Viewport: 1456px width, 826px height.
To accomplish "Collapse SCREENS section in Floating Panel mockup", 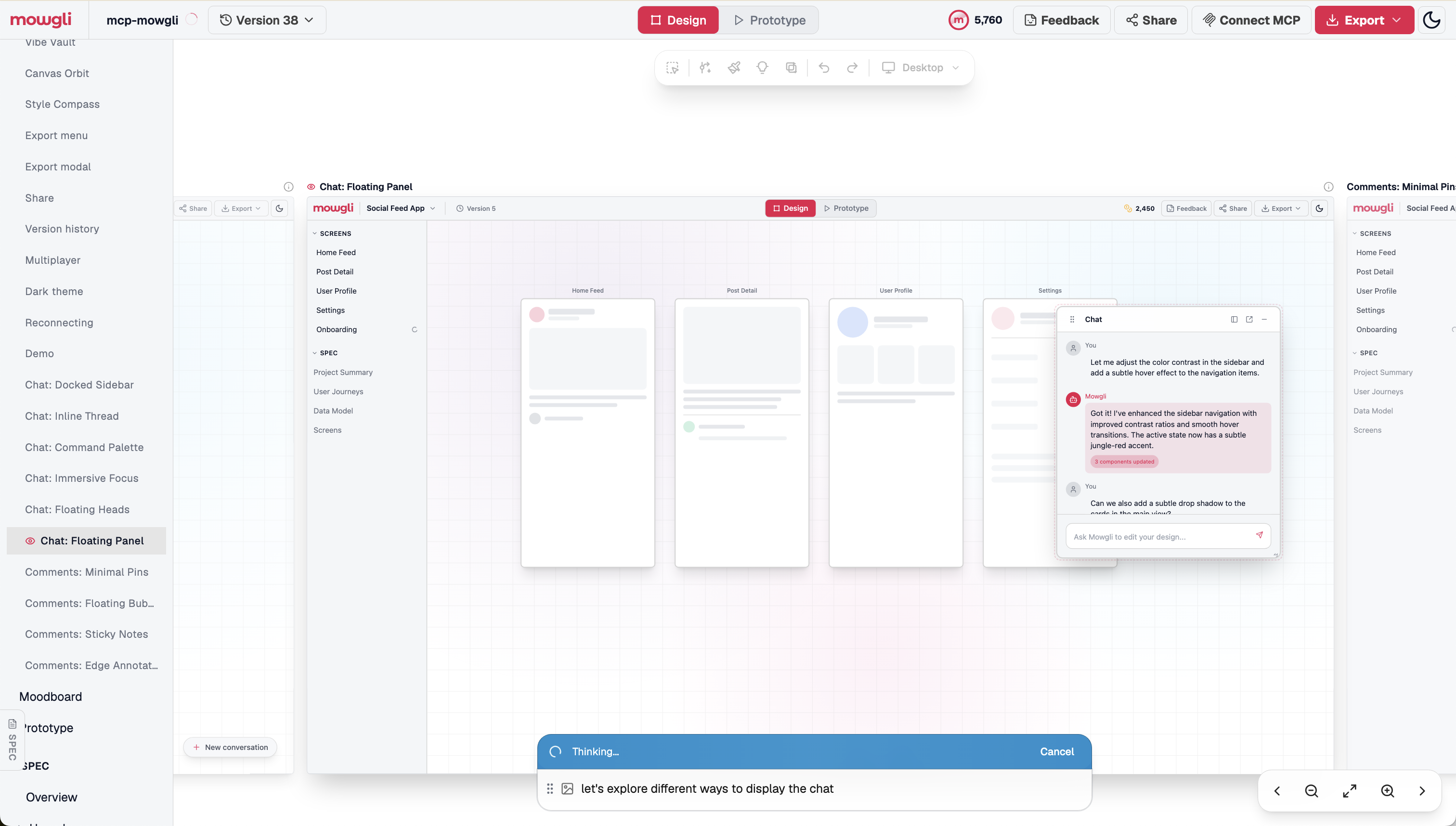I will pyautogui.click(x=332, y=233).
